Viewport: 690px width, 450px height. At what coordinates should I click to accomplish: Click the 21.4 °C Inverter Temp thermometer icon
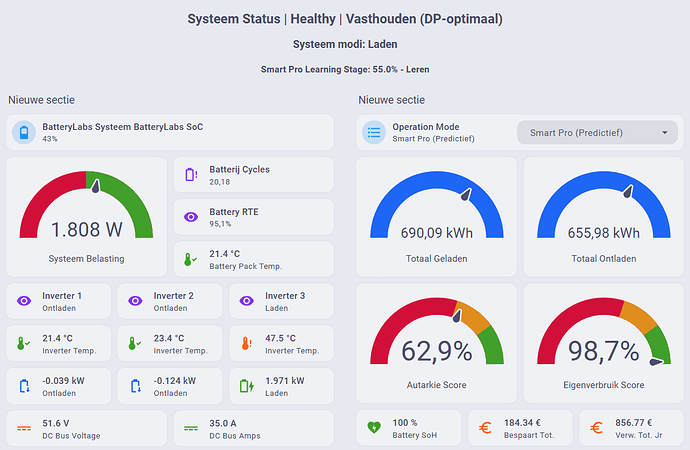click(23, 344)
